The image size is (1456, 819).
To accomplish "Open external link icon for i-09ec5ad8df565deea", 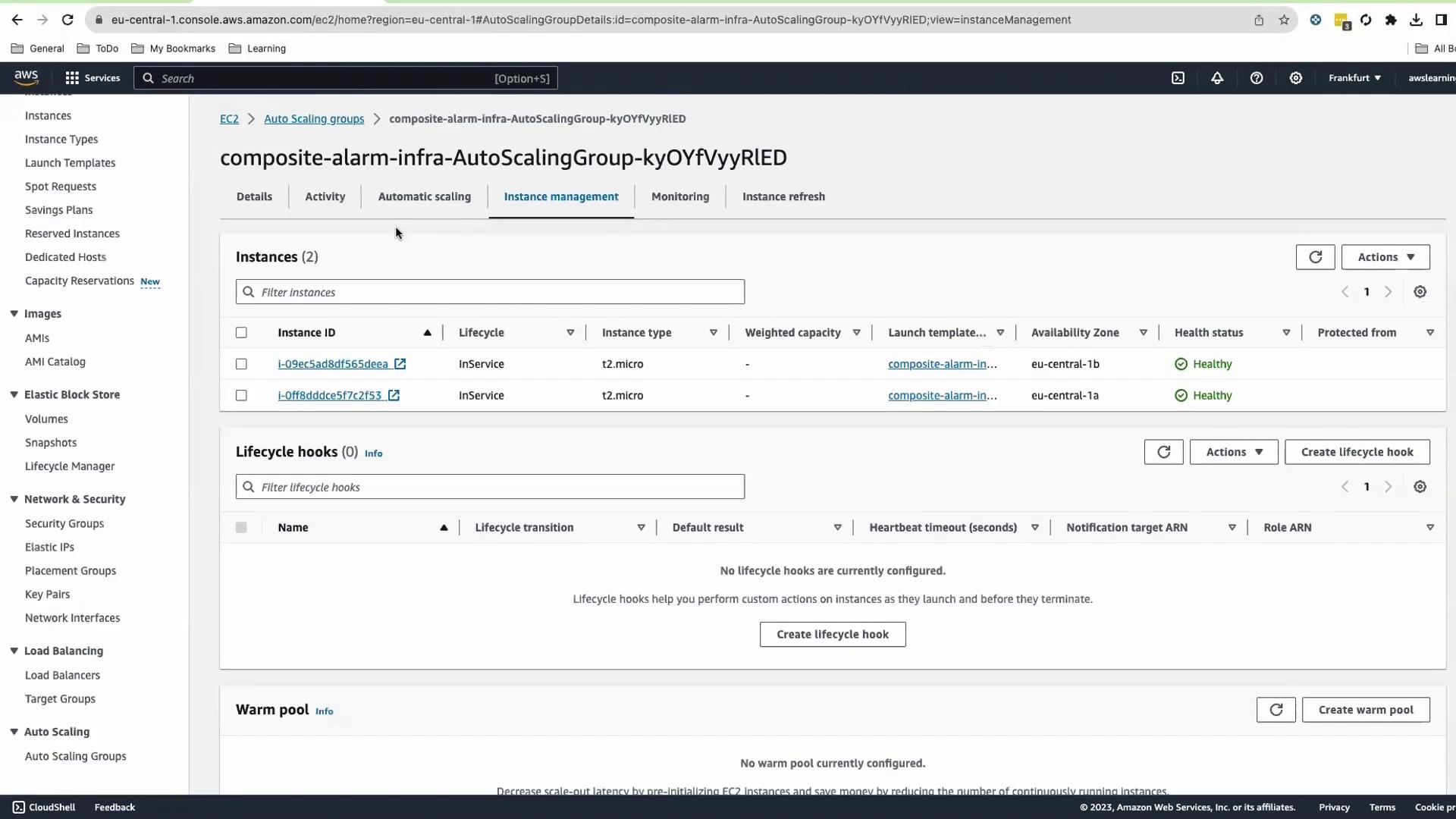I will [x=400, y=364].
